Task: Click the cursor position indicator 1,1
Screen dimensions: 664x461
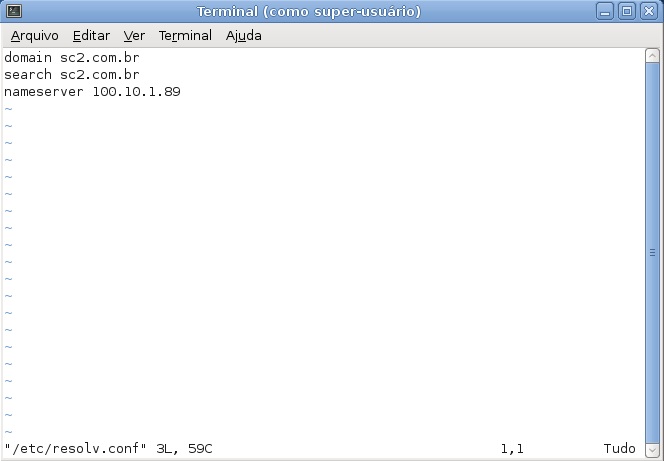Action: 512,449
